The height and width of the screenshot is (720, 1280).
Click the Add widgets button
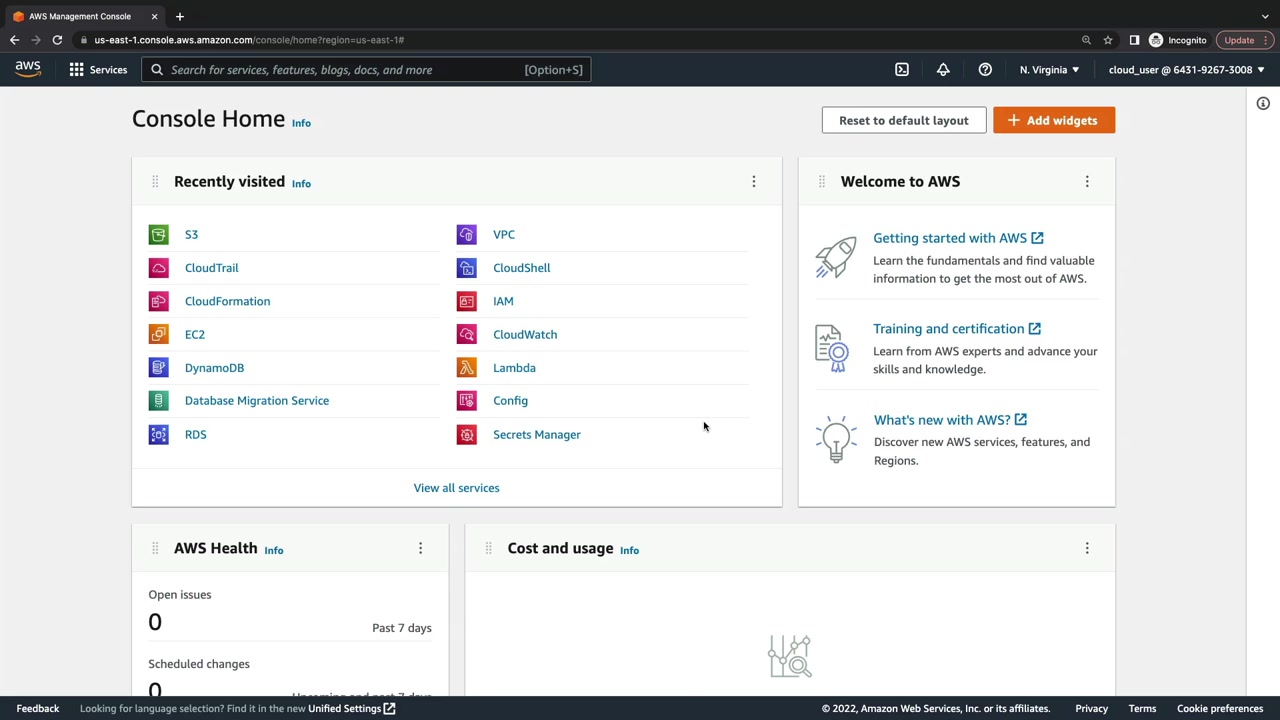tap(1054, 120)
